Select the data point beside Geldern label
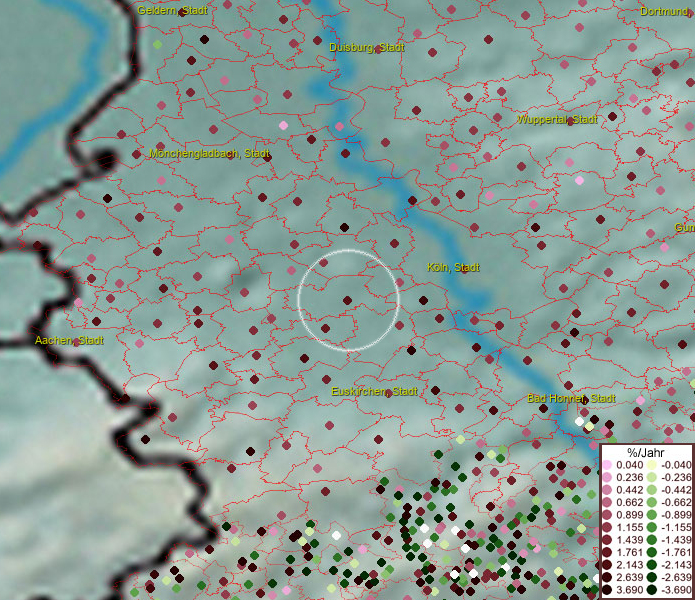Image resolution: width=695 pixels, height=600 pixels. pos(182,12)
